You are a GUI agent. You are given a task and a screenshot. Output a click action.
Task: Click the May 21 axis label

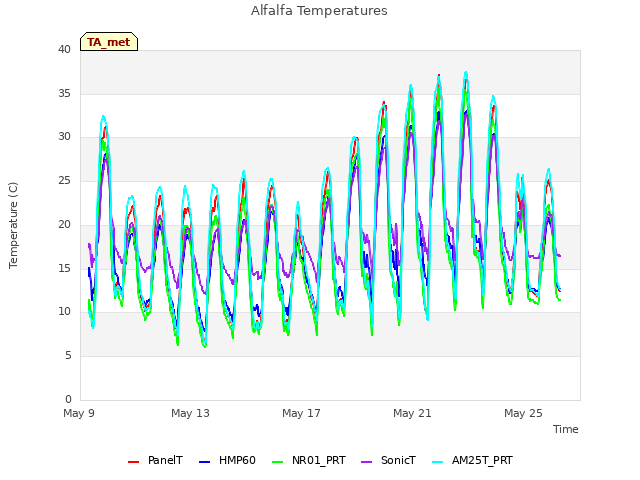pos(412,413)
